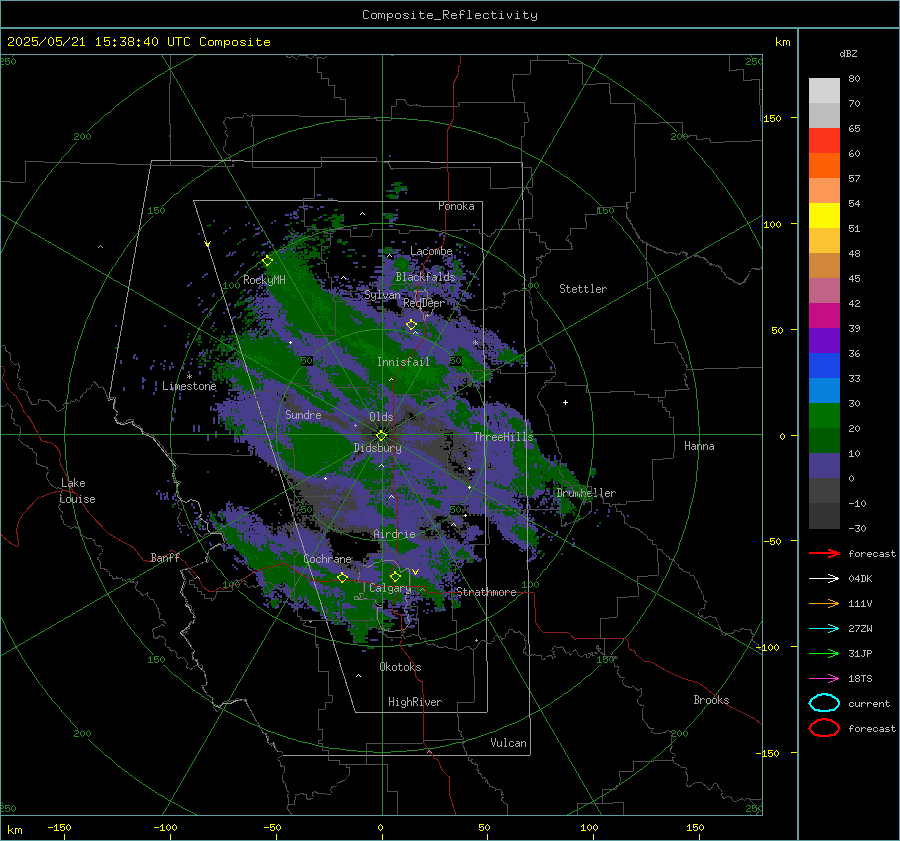Click the yellow diamond marker above Calgary
Image resolution: width=900 pixels, height=841 pixels.
(x=395, y=576)
